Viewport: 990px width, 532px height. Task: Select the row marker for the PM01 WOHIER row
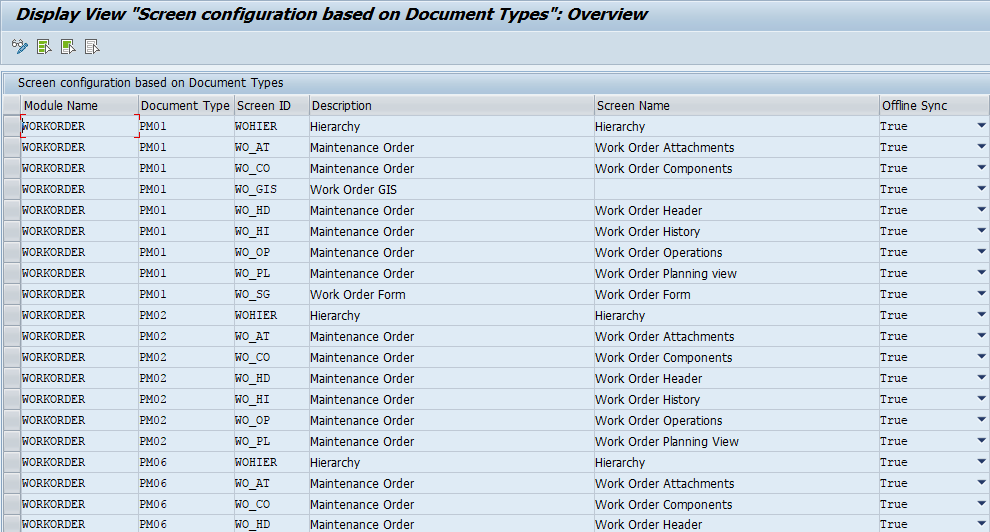pyautogui.click(x=11, y=126)
